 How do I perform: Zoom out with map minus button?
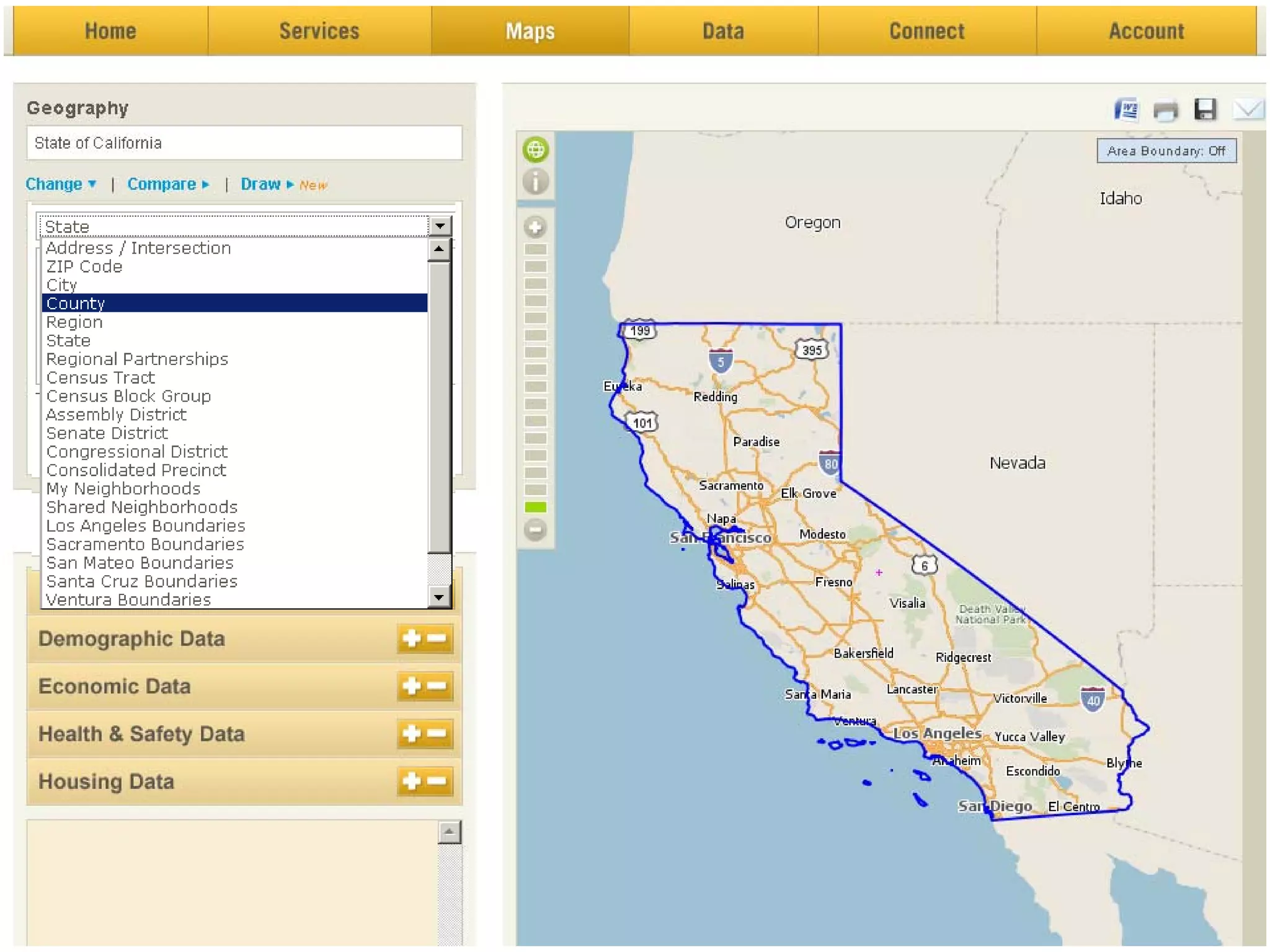click(535, 530)
